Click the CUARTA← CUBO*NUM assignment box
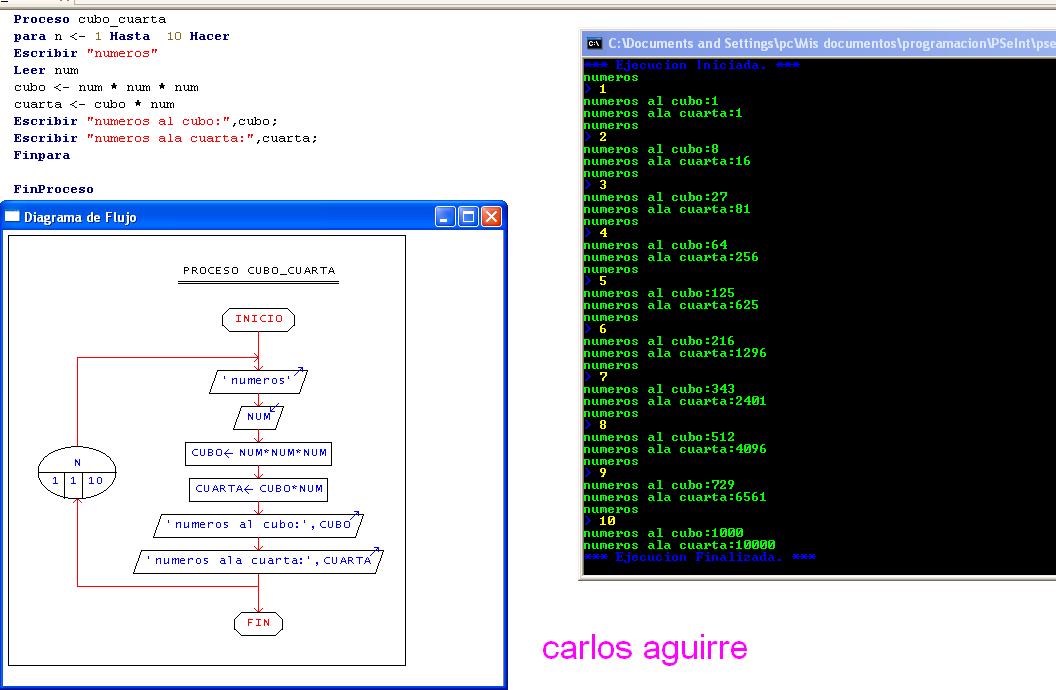 259,489
